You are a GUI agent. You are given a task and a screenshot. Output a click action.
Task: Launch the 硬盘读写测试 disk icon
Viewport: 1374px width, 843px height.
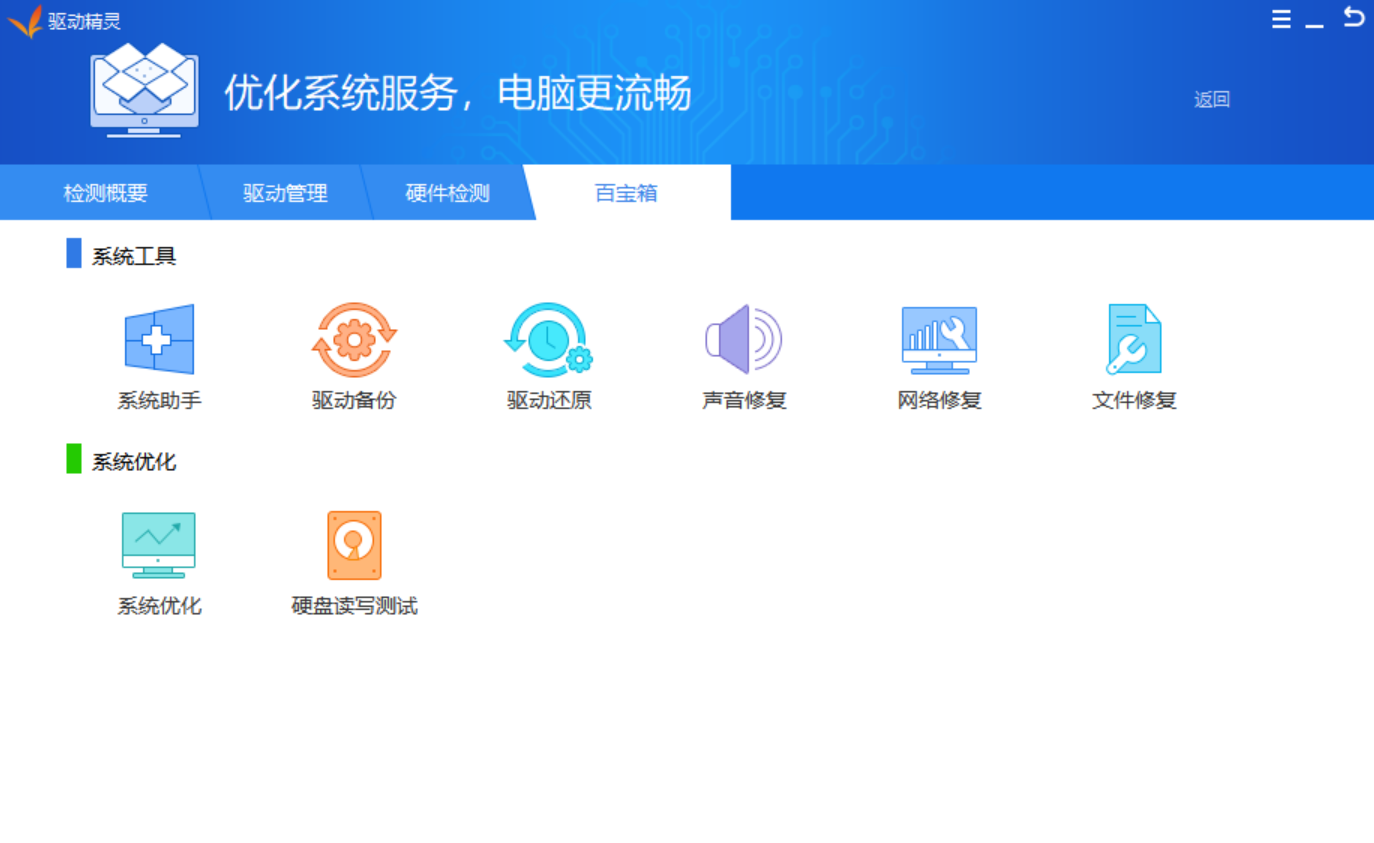pos(354,545)
